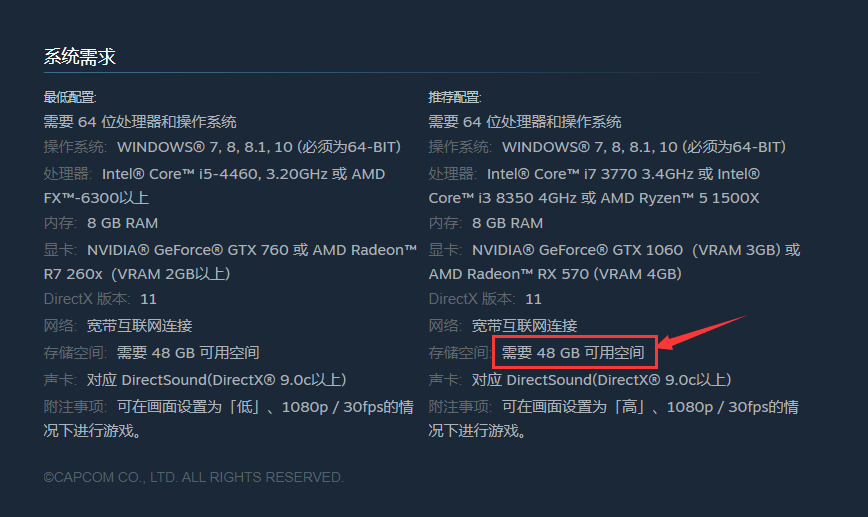The image size is (868, 517).
Task: Click minimum 声卡 DirectSound line
Action: [195, 380]
